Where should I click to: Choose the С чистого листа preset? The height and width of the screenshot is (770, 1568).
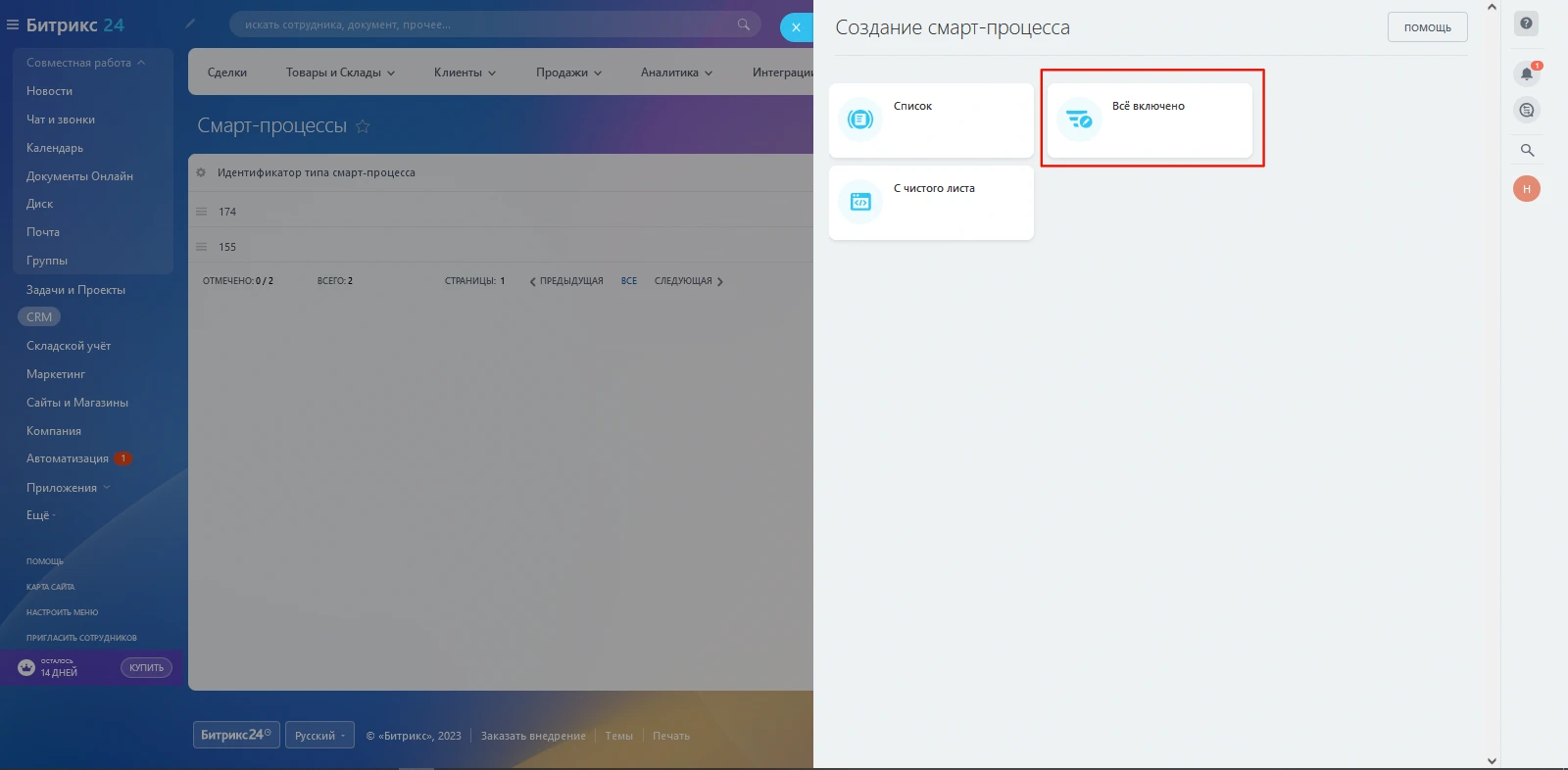(931, 202)
